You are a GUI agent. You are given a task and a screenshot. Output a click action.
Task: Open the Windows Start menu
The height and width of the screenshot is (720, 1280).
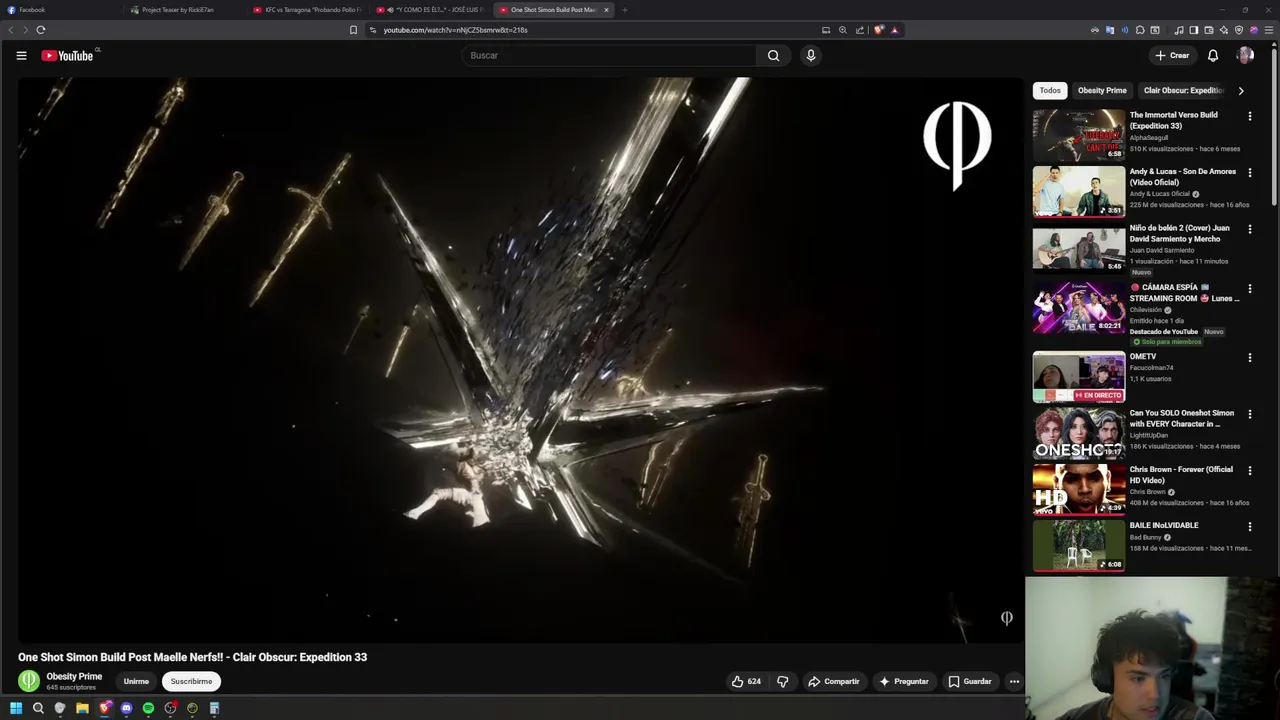pyautogui.click(x=16, y=708)
